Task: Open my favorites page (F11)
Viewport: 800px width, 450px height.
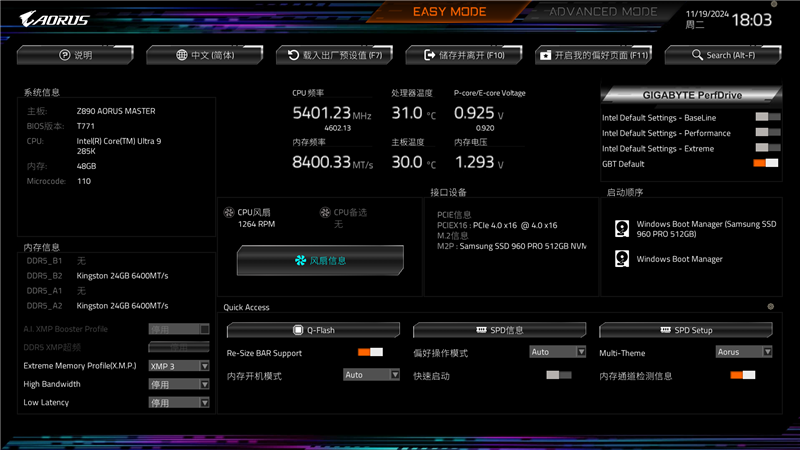Action: (593, 55)
